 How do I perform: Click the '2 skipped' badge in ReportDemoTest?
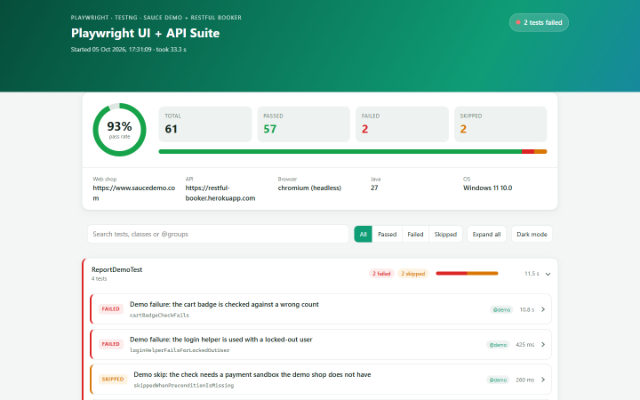point(413,273)
